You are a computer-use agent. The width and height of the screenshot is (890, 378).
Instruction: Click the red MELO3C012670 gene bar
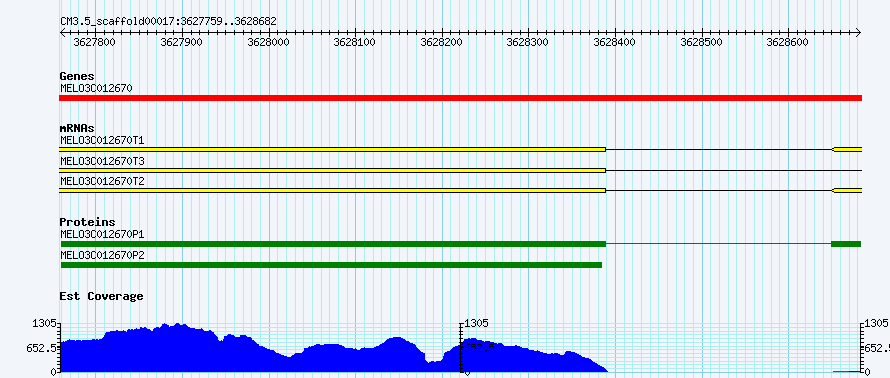[x=460, y=98]
